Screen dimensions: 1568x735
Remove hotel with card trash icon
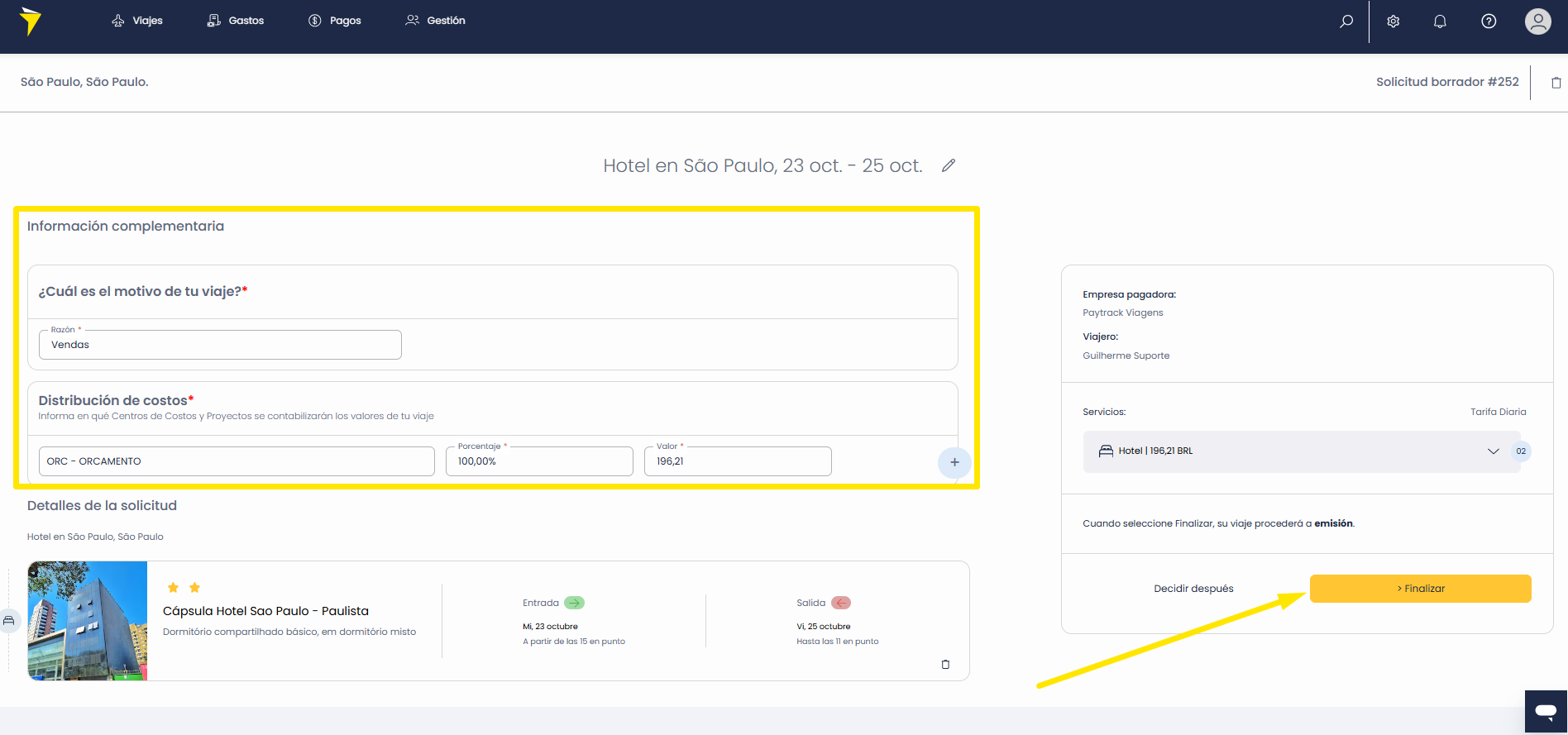[x=945, y=665]
